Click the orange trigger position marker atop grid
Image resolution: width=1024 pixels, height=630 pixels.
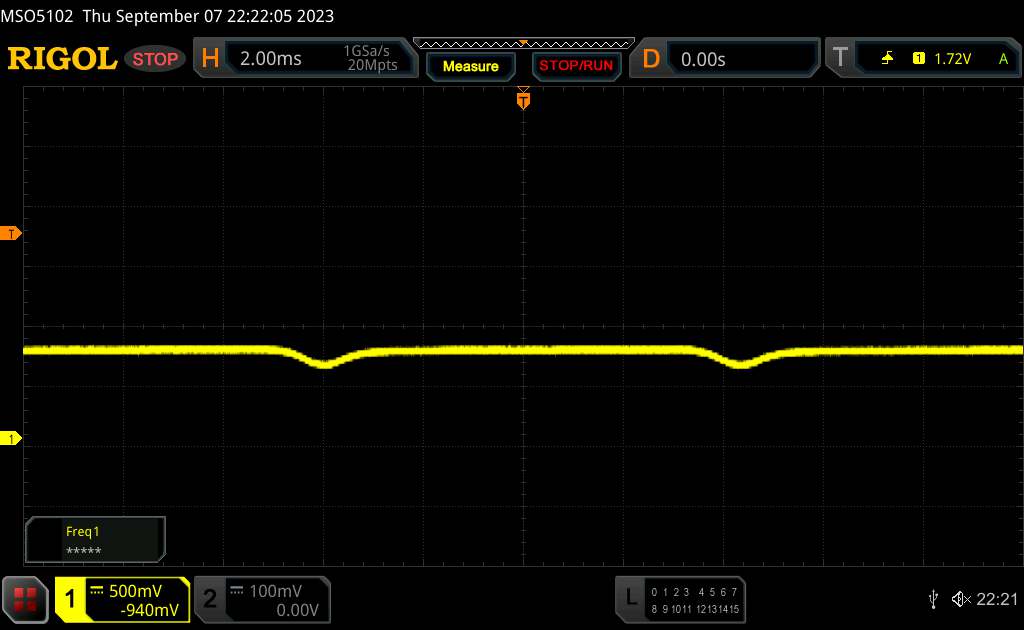522,98
